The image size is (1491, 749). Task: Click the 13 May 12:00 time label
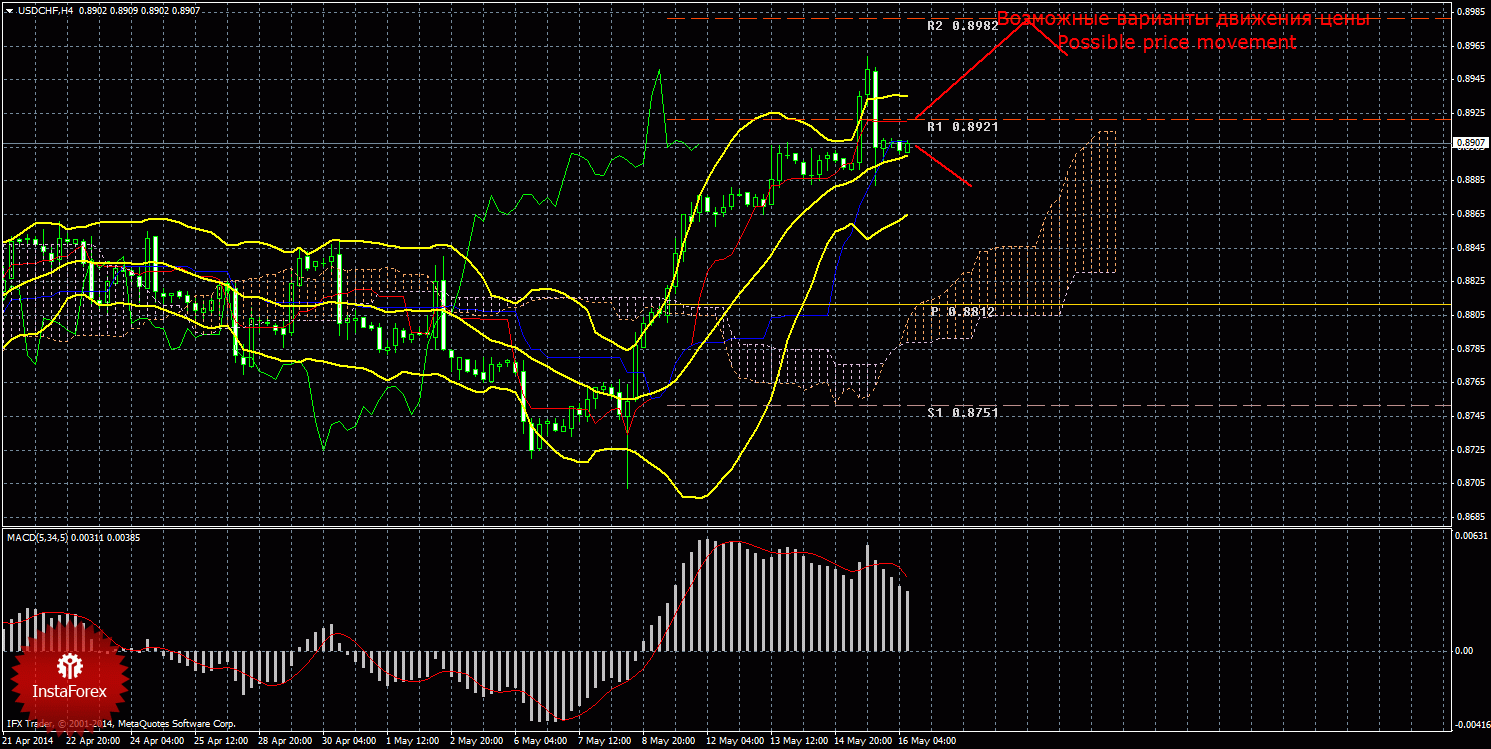tap(798, 742)
